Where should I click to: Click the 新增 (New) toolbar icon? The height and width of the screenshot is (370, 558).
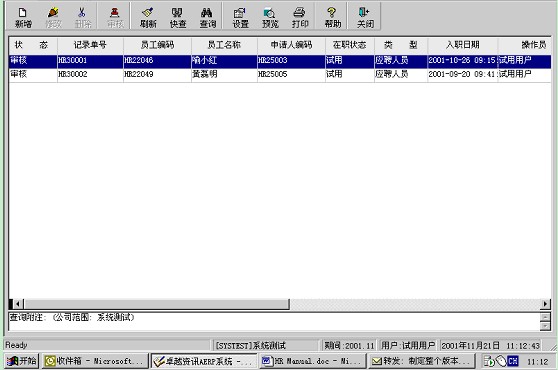coord(23,17)
